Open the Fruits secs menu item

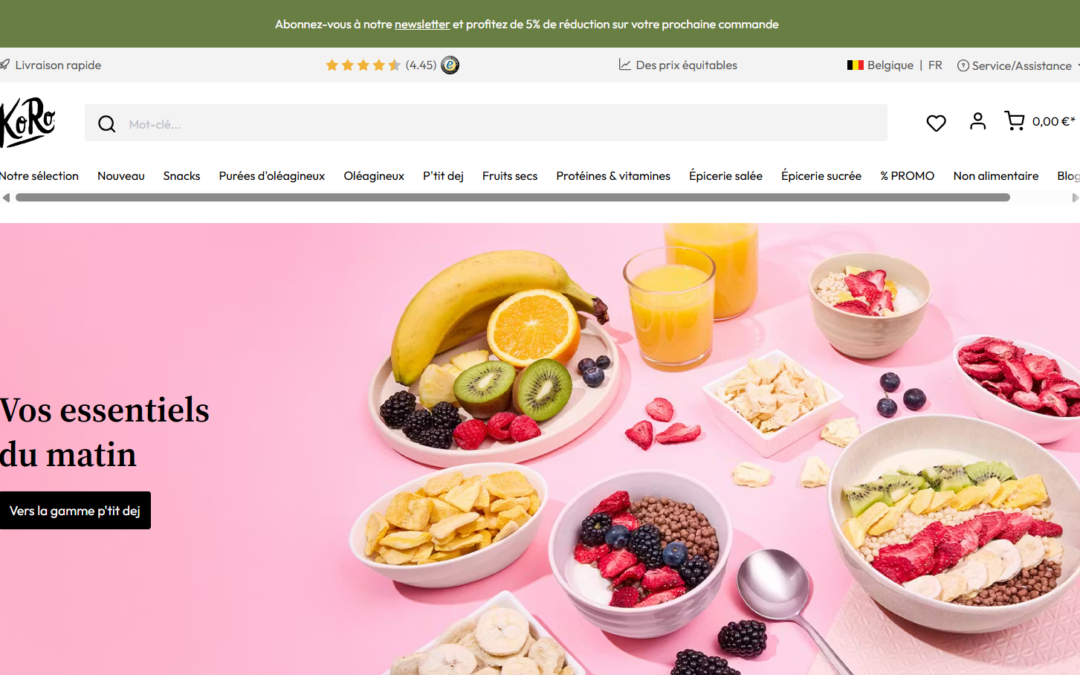(510, 176)
